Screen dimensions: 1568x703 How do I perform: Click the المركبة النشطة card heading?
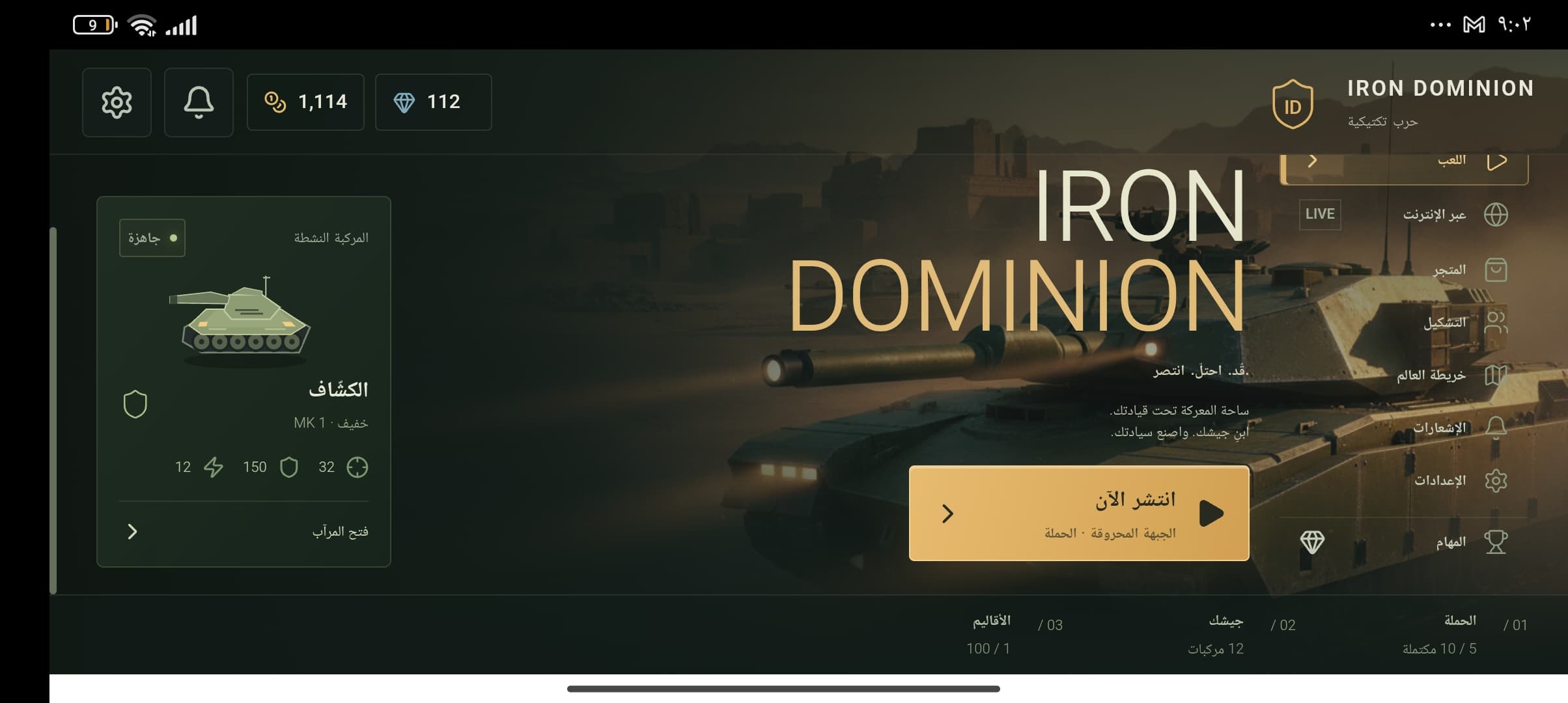point(331,238)
